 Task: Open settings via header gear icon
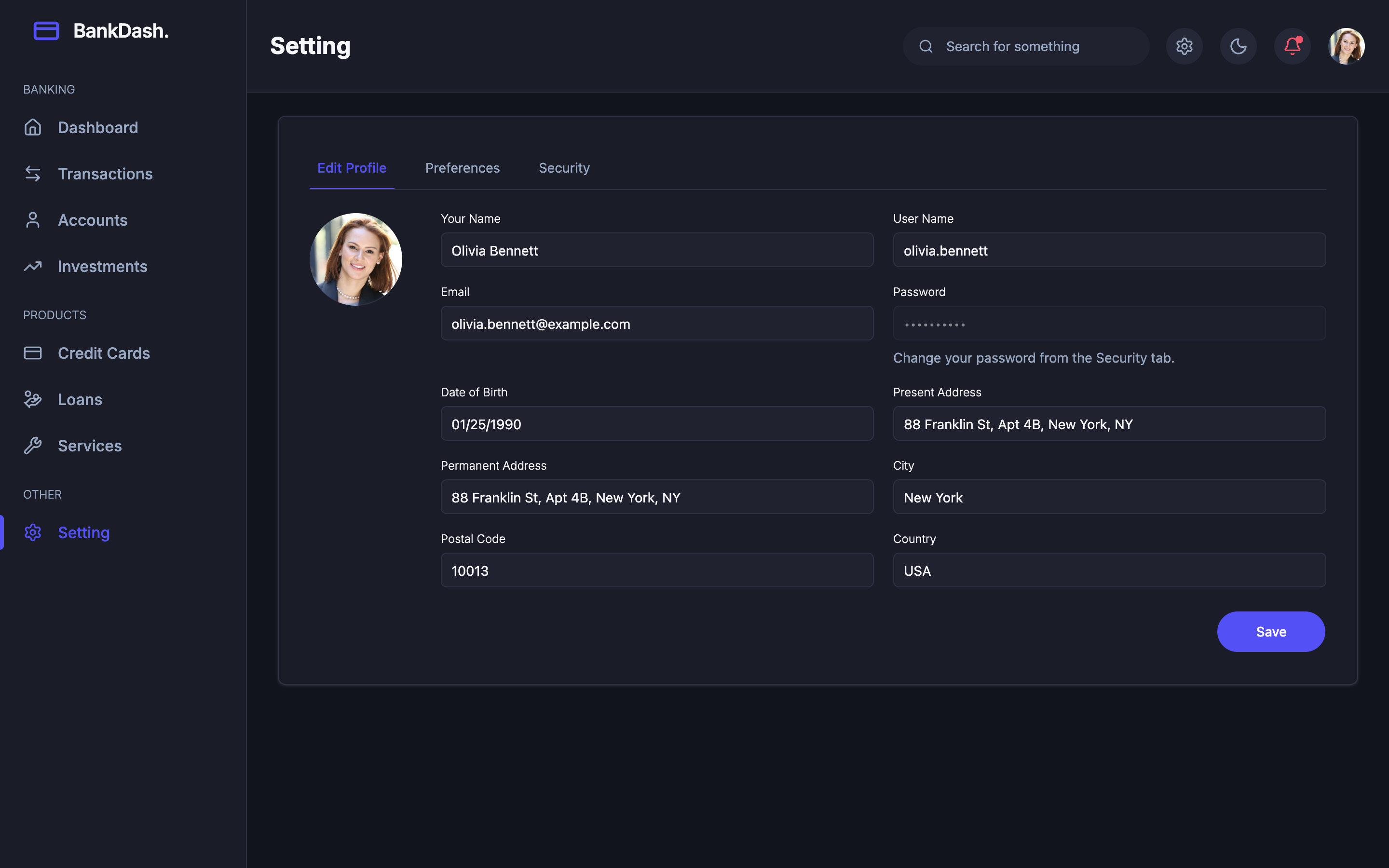click(1184, 46)
